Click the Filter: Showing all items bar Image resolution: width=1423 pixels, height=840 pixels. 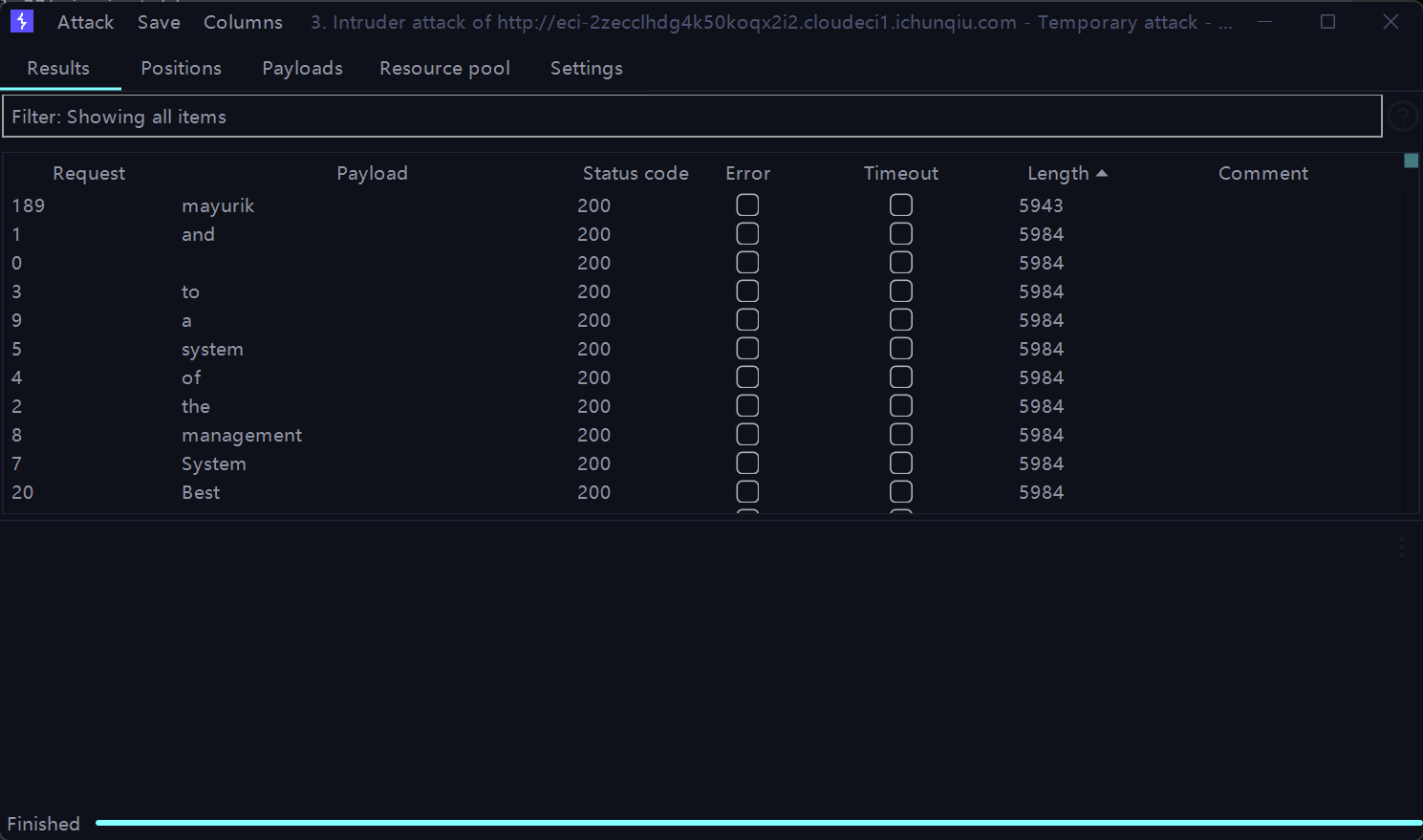(692, 117)
